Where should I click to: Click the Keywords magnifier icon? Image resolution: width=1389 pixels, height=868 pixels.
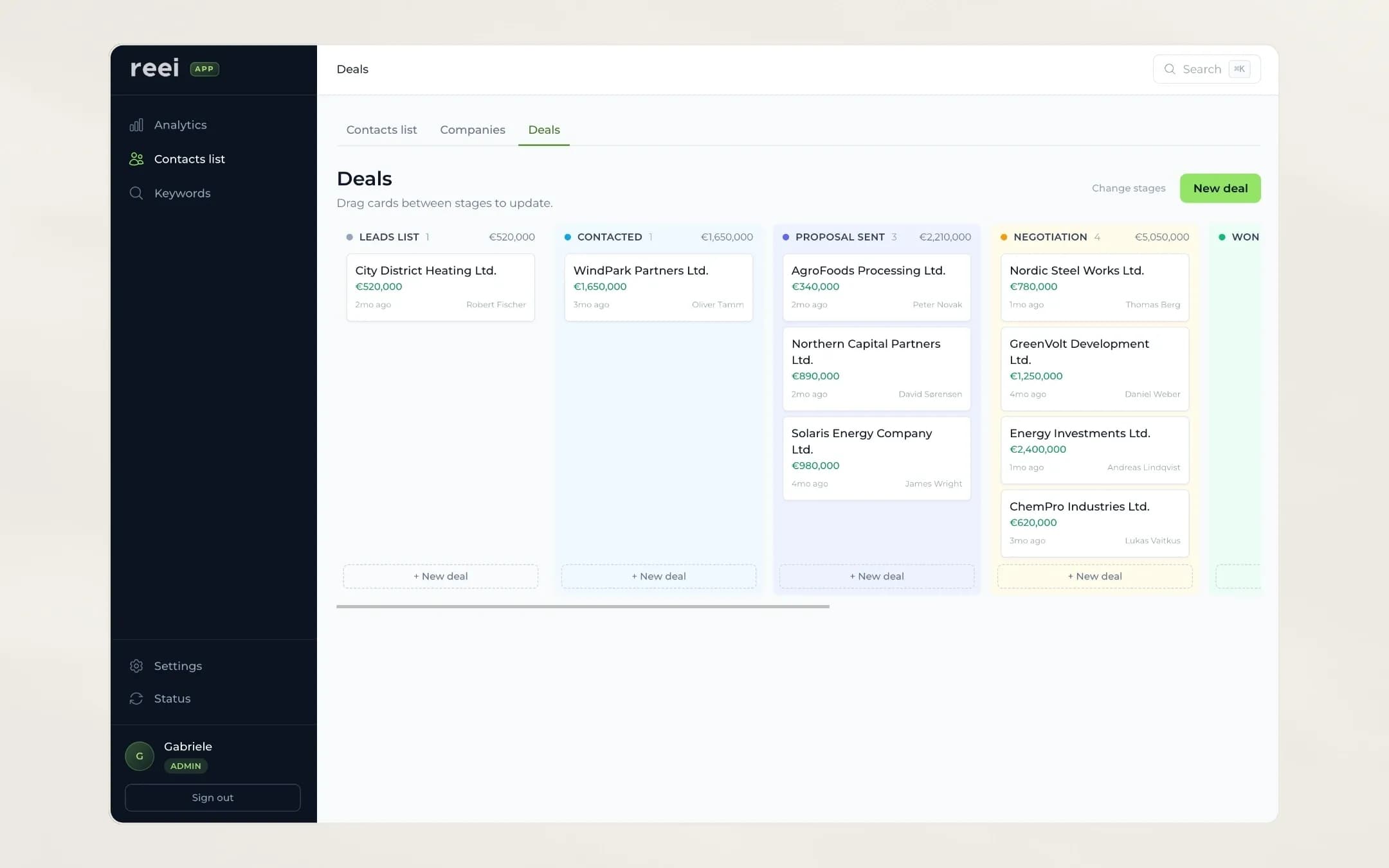click(x=136, y=193)
